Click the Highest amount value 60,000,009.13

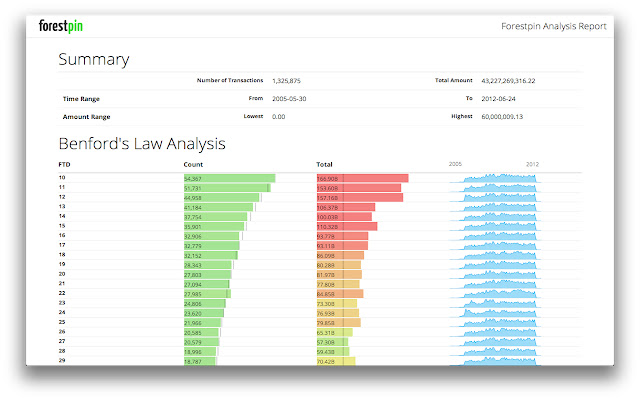(x=502, y=117)
